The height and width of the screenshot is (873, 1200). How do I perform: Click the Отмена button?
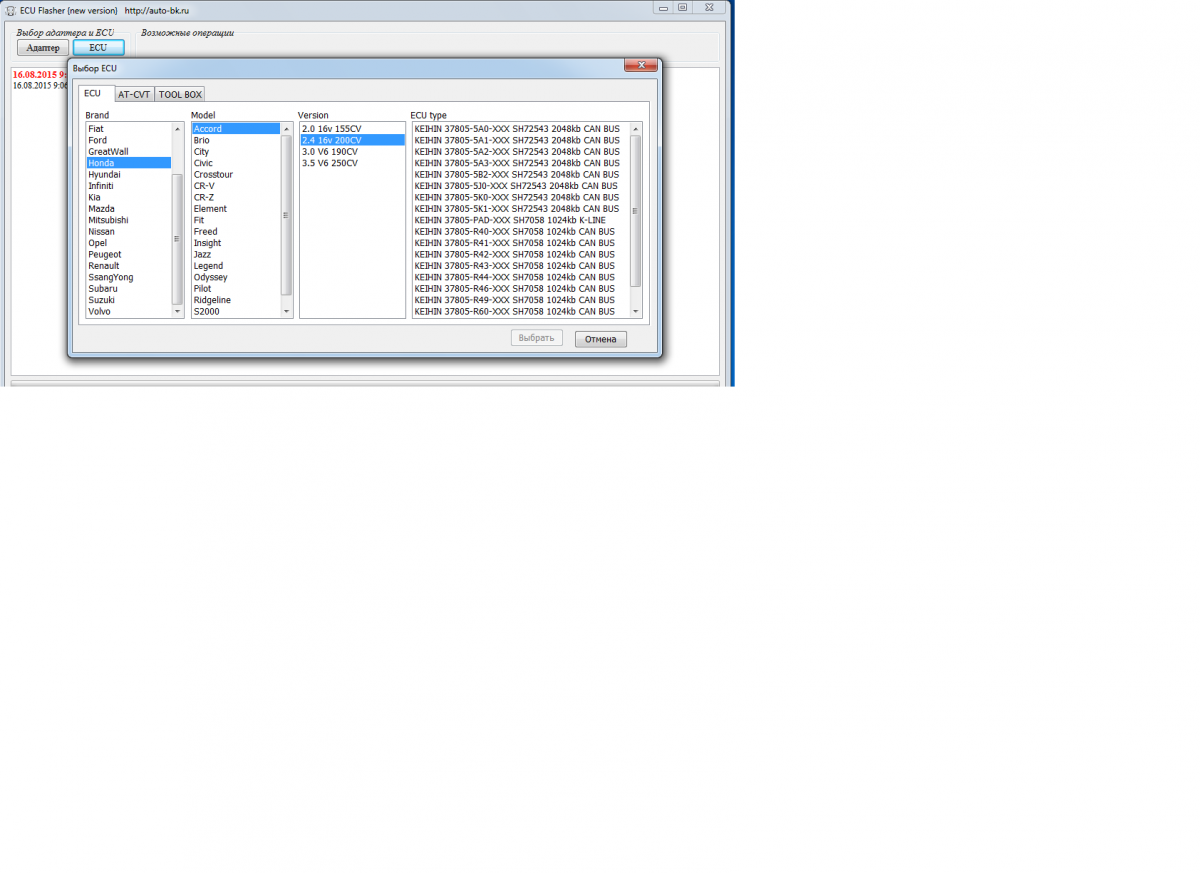coord(601,339)
